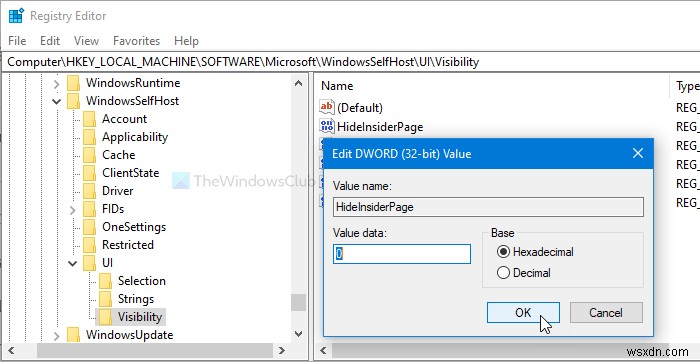
Task: Click values pane horizontal scroll left arrow
Action: pyautogui.click(x=323, y=350)
